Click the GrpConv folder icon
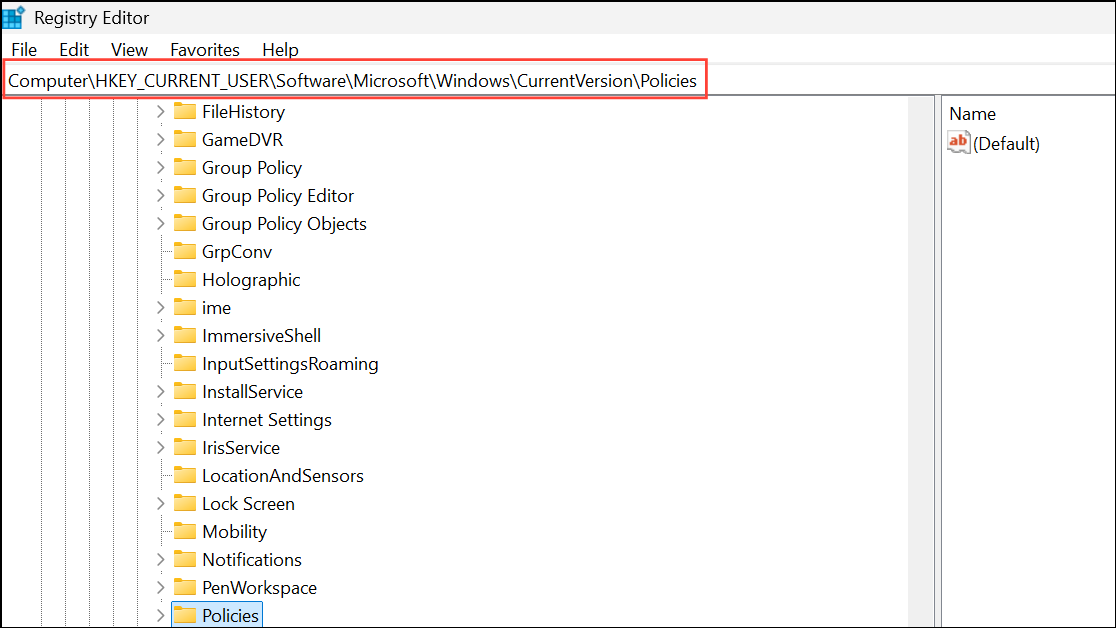Image resolution: width=1116 pixels, height=628 pixels. point(185,251)
